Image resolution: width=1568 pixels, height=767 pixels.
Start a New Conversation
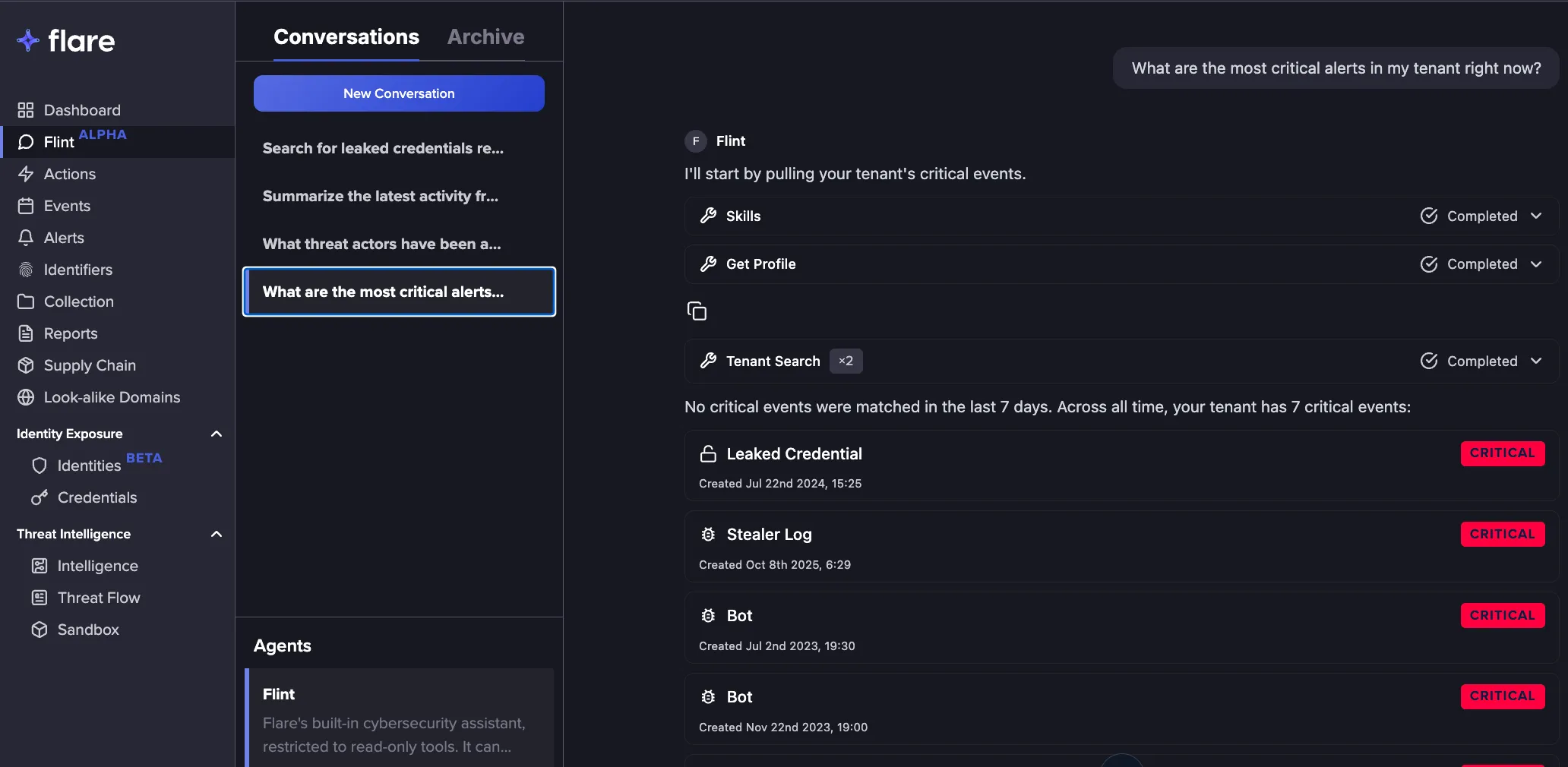[399, 93]
